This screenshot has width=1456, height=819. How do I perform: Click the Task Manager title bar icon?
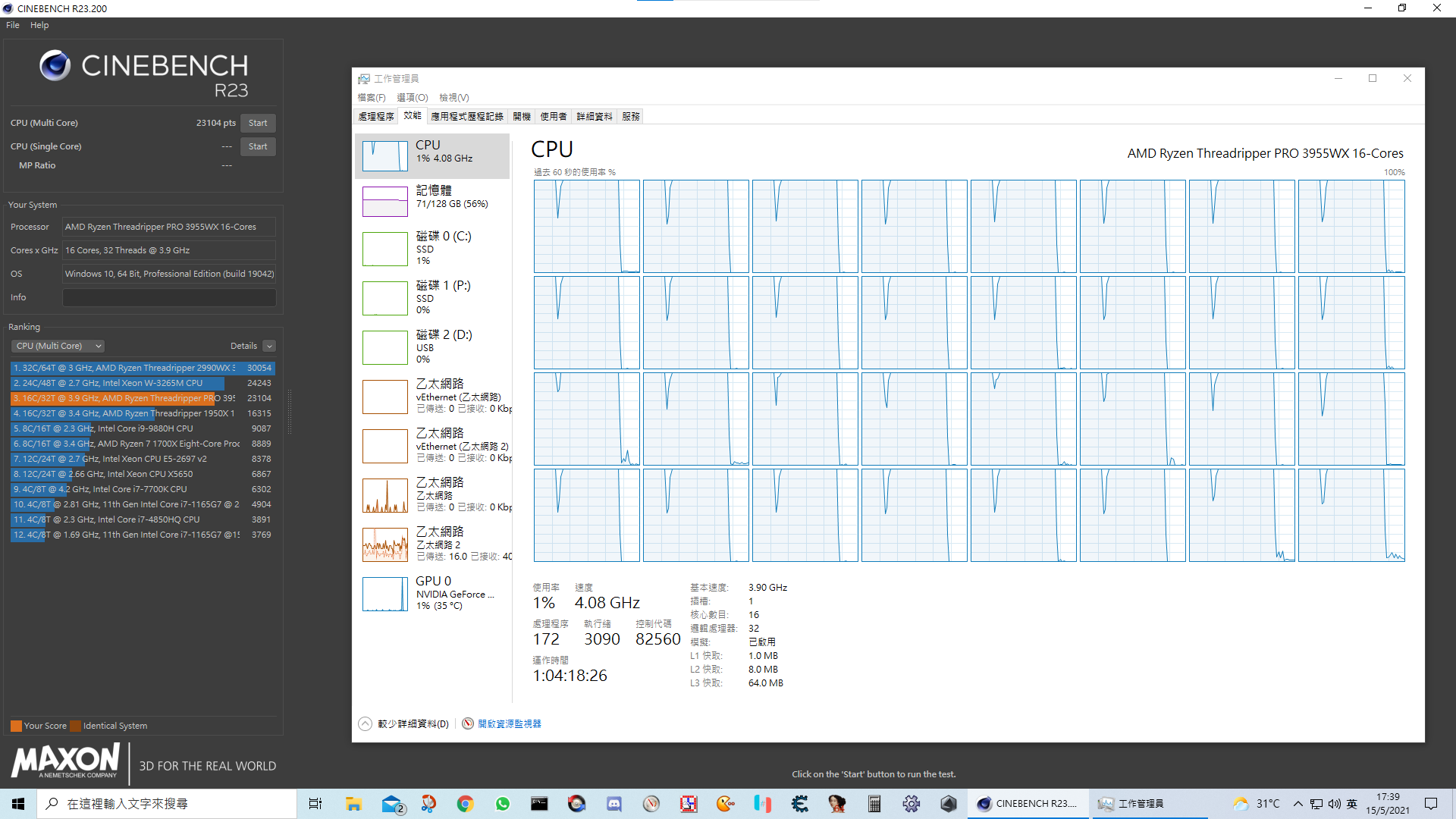point(364,79)
